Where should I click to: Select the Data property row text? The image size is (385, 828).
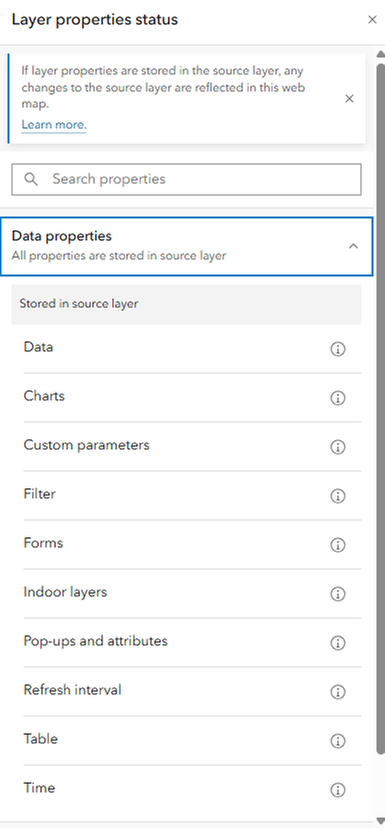(38, 347)
